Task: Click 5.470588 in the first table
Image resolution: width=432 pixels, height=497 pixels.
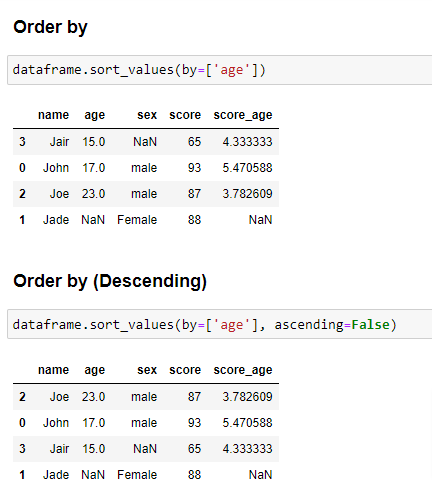Action: coord(247,168)
